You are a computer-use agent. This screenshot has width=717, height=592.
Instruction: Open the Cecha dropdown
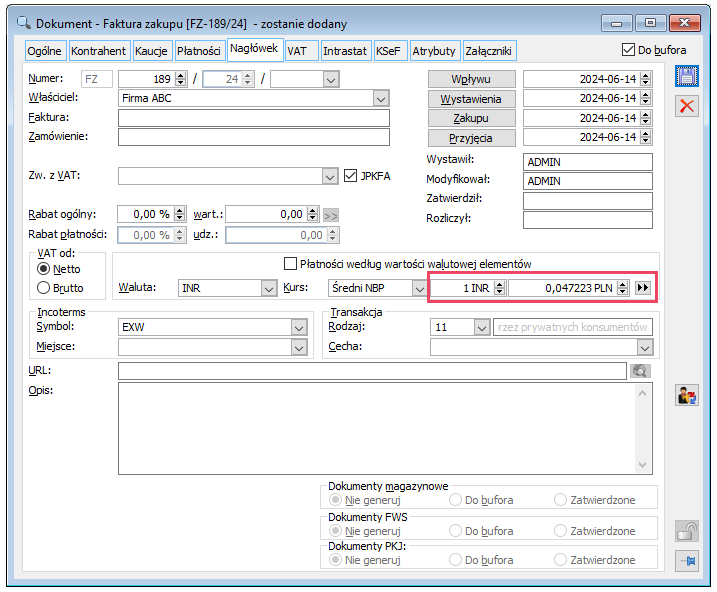pos(645,347)
